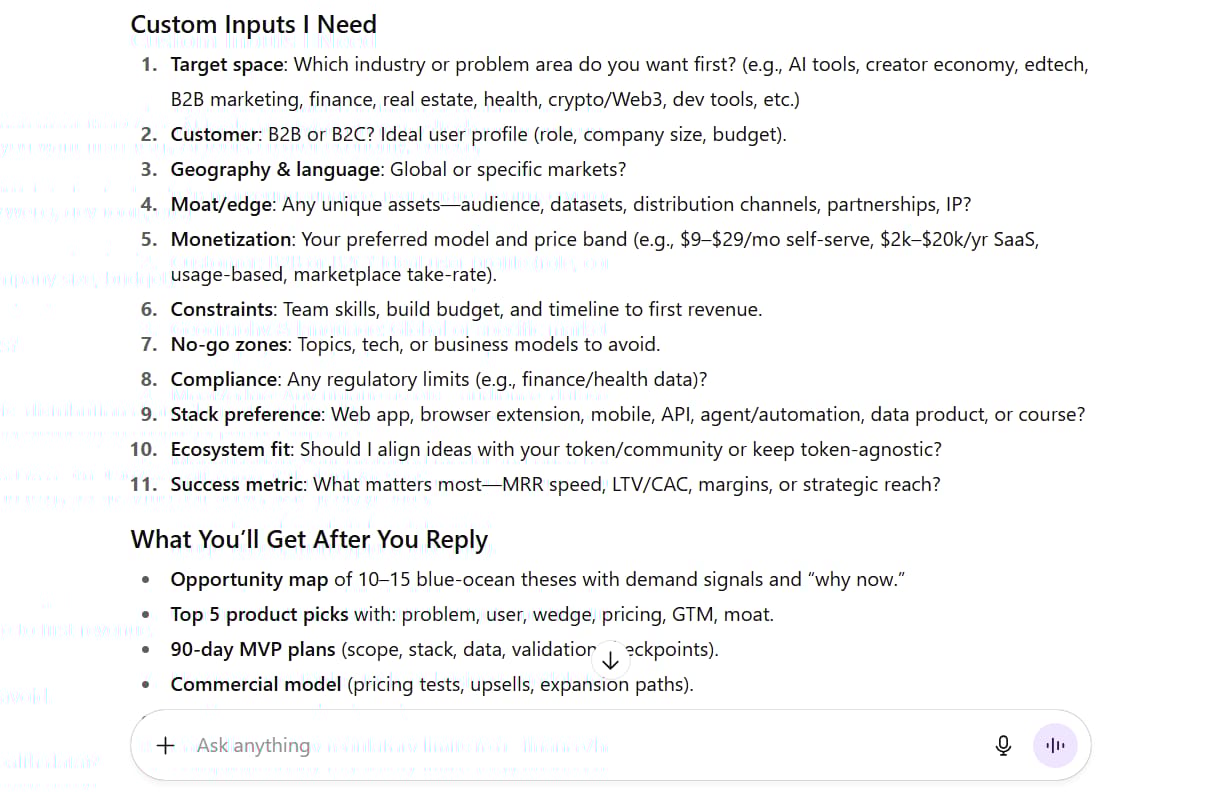The image size is (1214, 792).
Task: Focus the Ask anything input field
Action: [x=580, y=745]
